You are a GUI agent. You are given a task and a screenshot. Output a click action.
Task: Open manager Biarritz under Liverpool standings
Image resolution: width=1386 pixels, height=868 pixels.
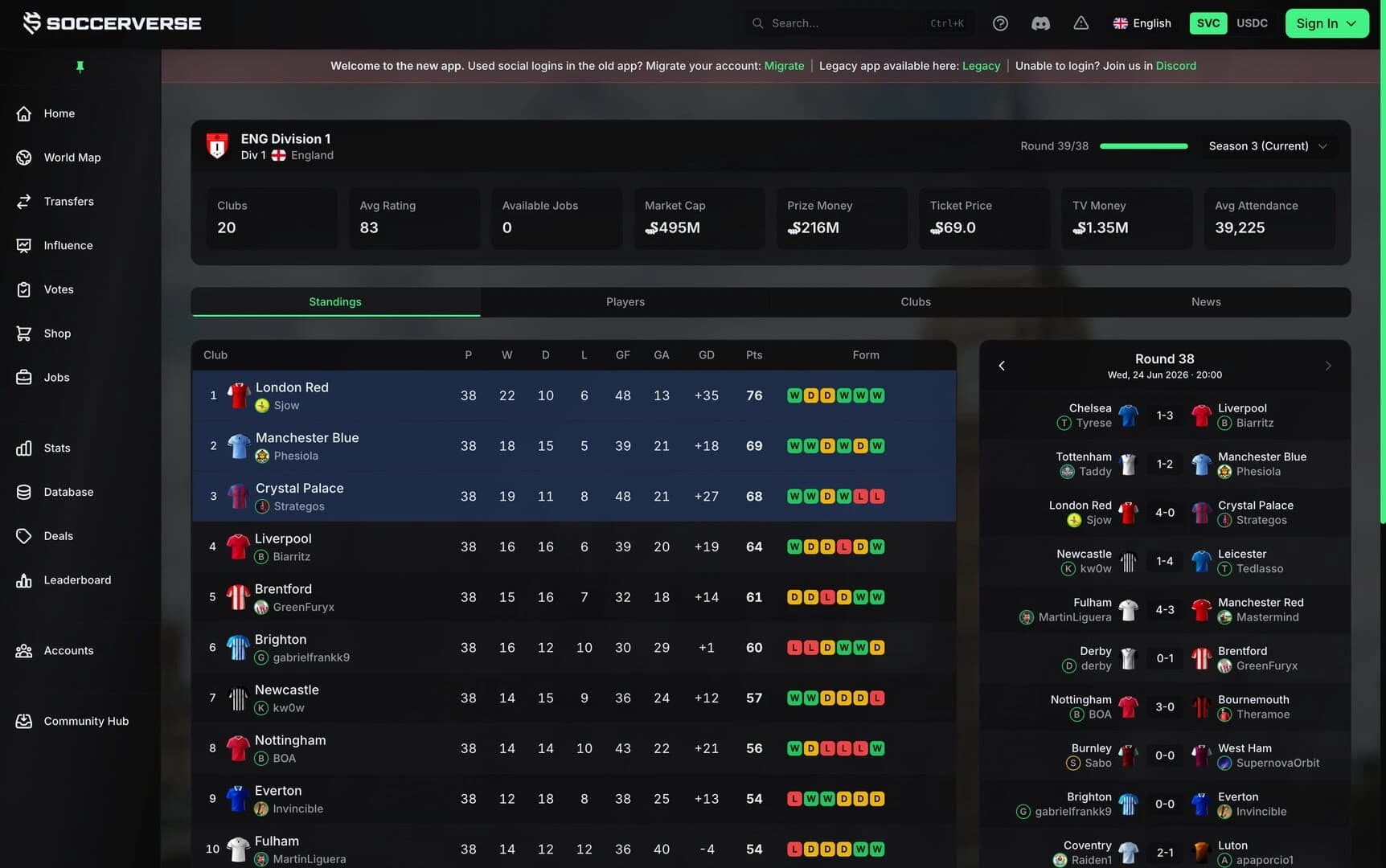(x=291, y=556)
